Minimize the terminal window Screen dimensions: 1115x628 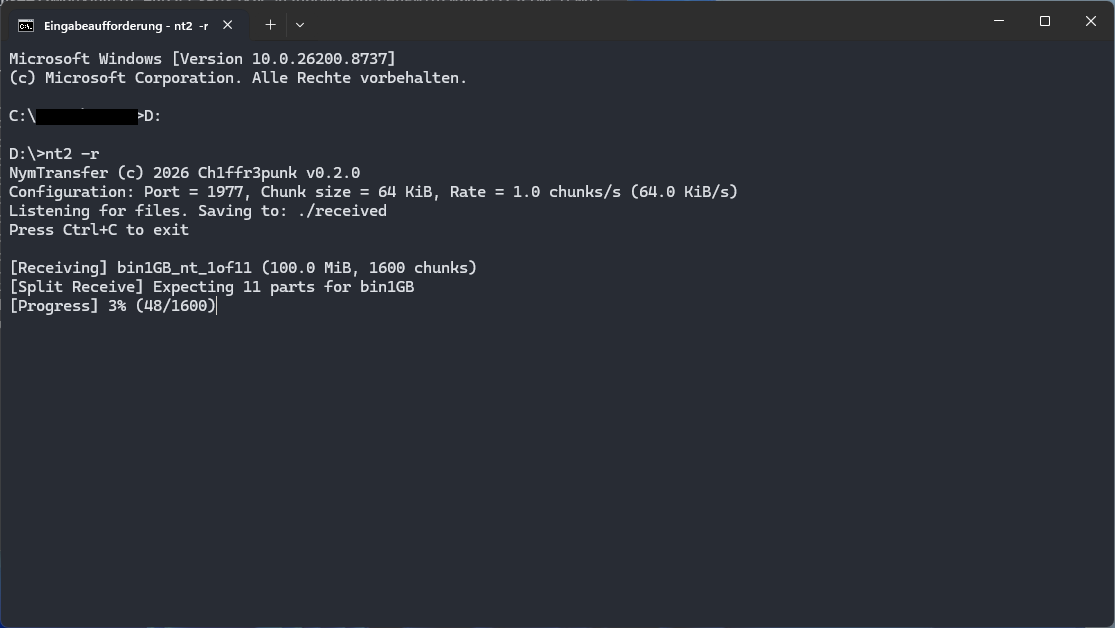[x=998, y=21]
